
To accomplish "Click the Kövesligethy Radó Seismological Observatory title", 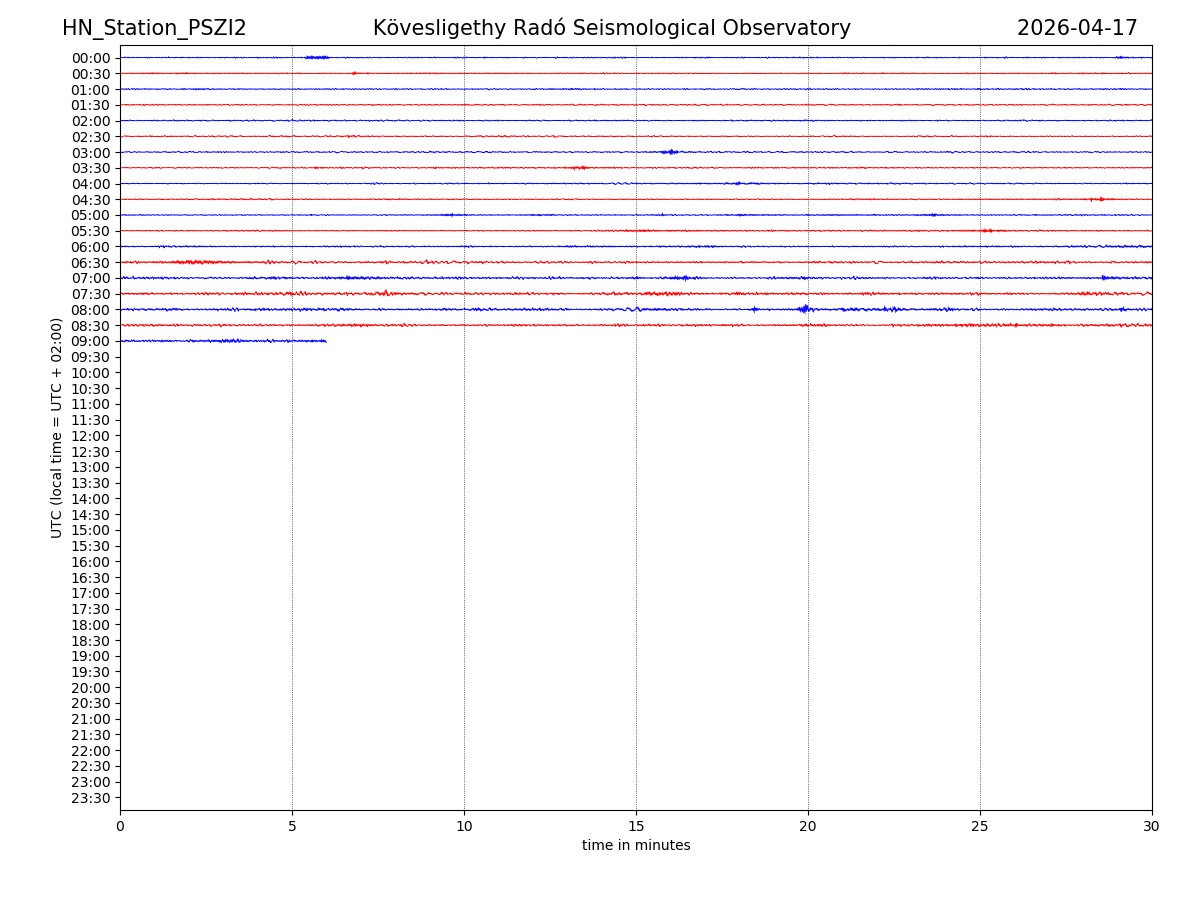I will pyautogui.click(x=611, y=29).
